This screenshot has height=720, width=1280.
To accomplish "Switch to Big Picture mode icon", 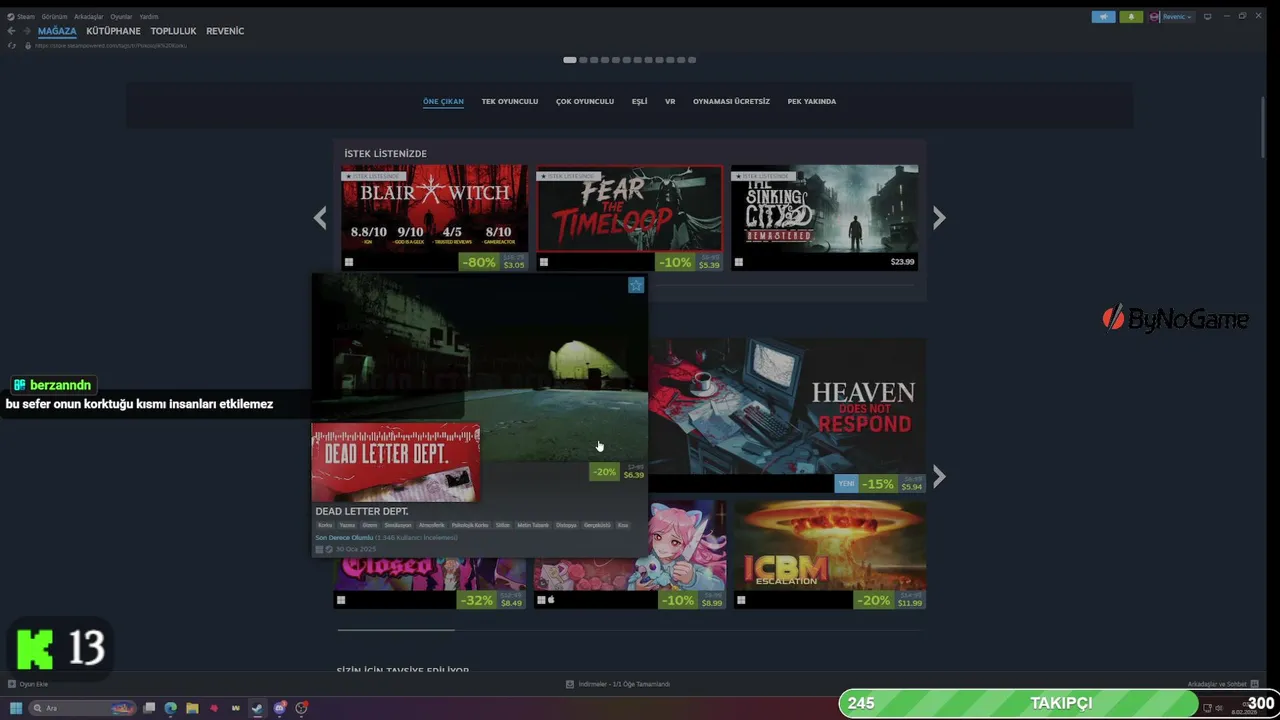I will click(1208, 17).
